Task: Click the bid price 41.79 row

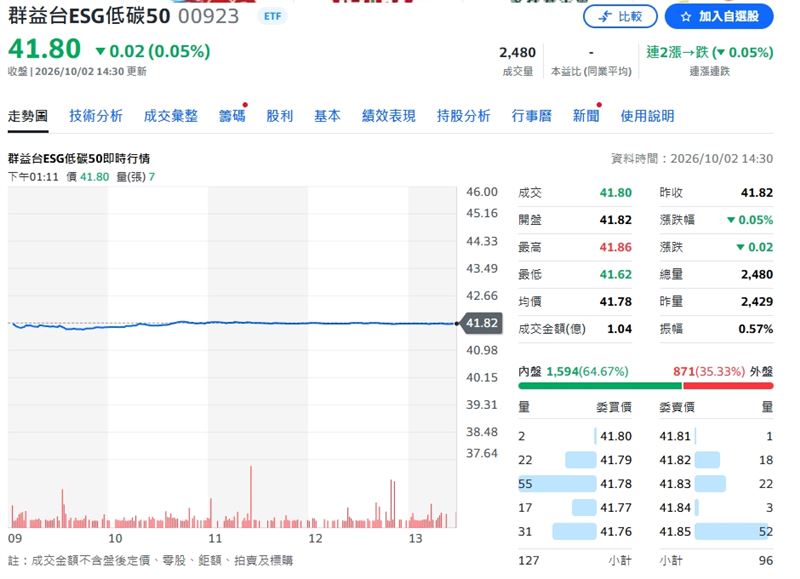Action: click(575, 460)
